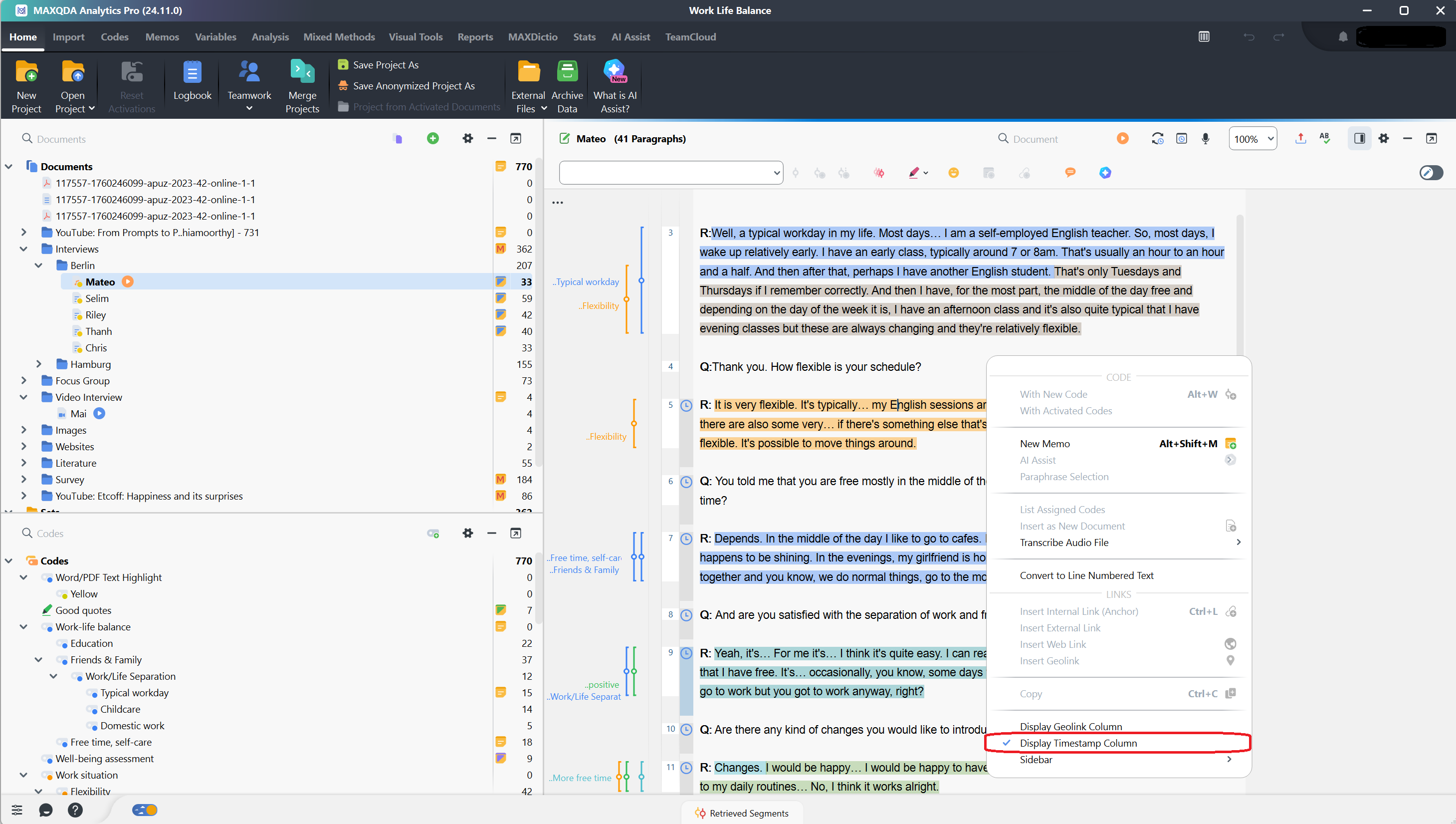Click Save Anonymized Project As
Image resolution: width=1456 pixels, height=824 pixels.
(414, 86)
